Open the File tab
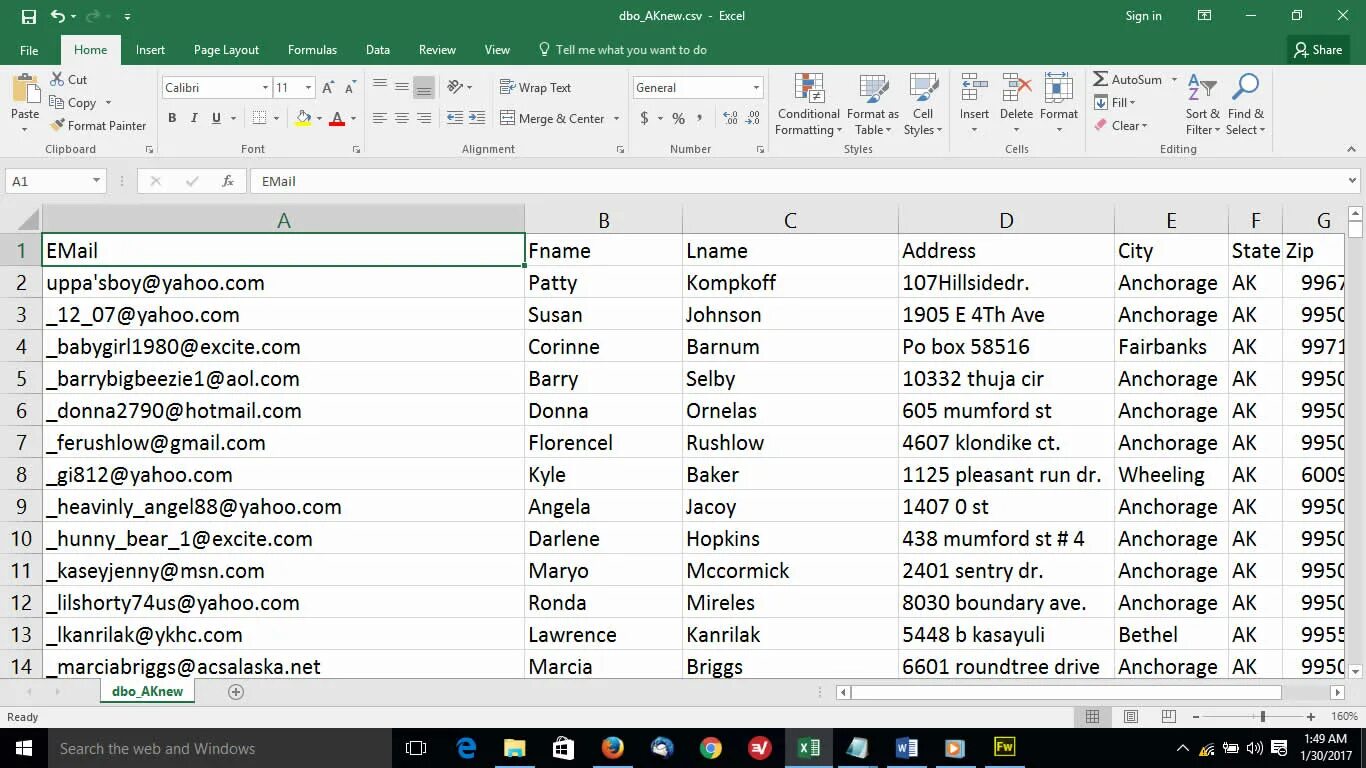1366x768 pixels. [x=29, y=50]
